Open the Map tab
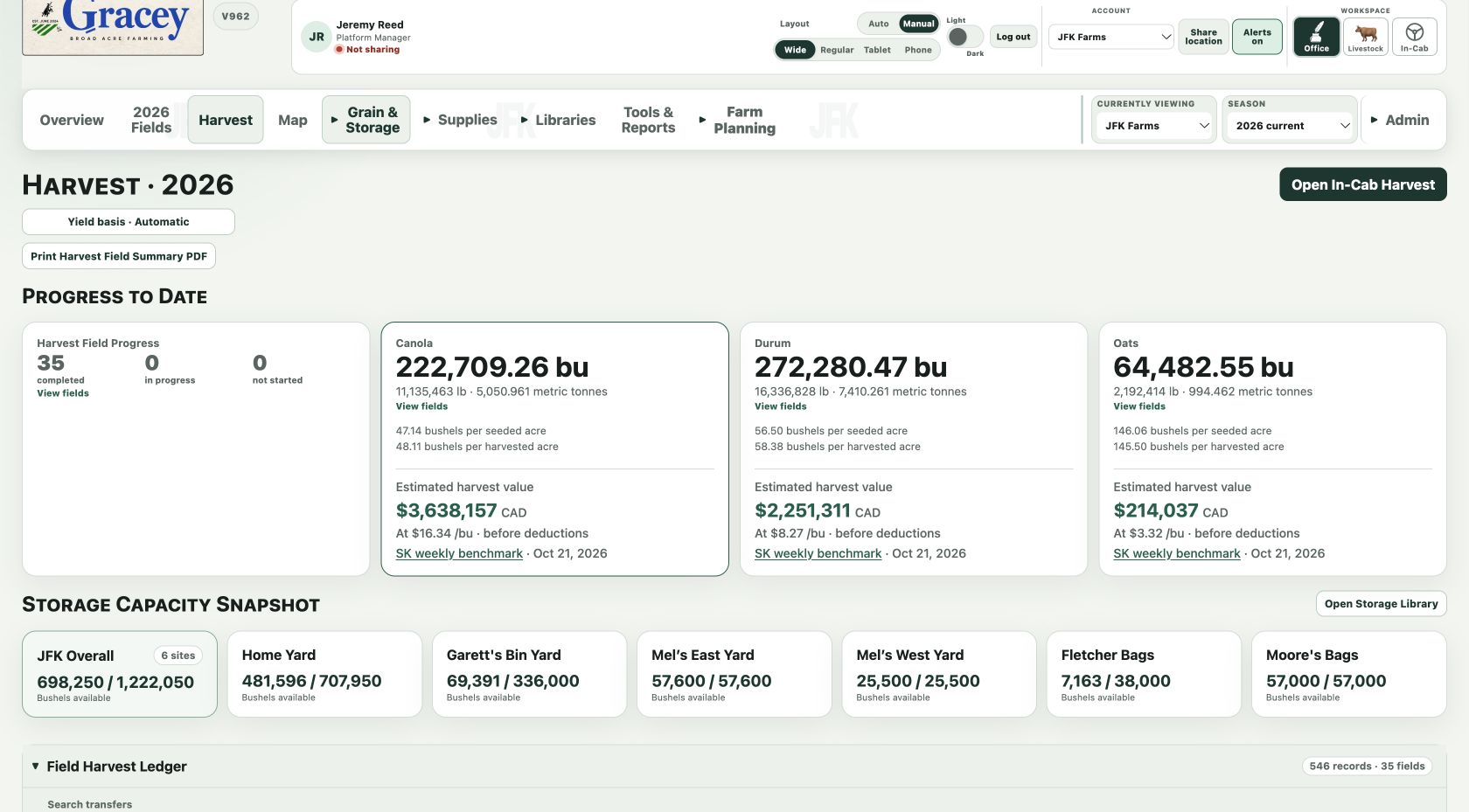1469x812 pixels. [293, 120]
